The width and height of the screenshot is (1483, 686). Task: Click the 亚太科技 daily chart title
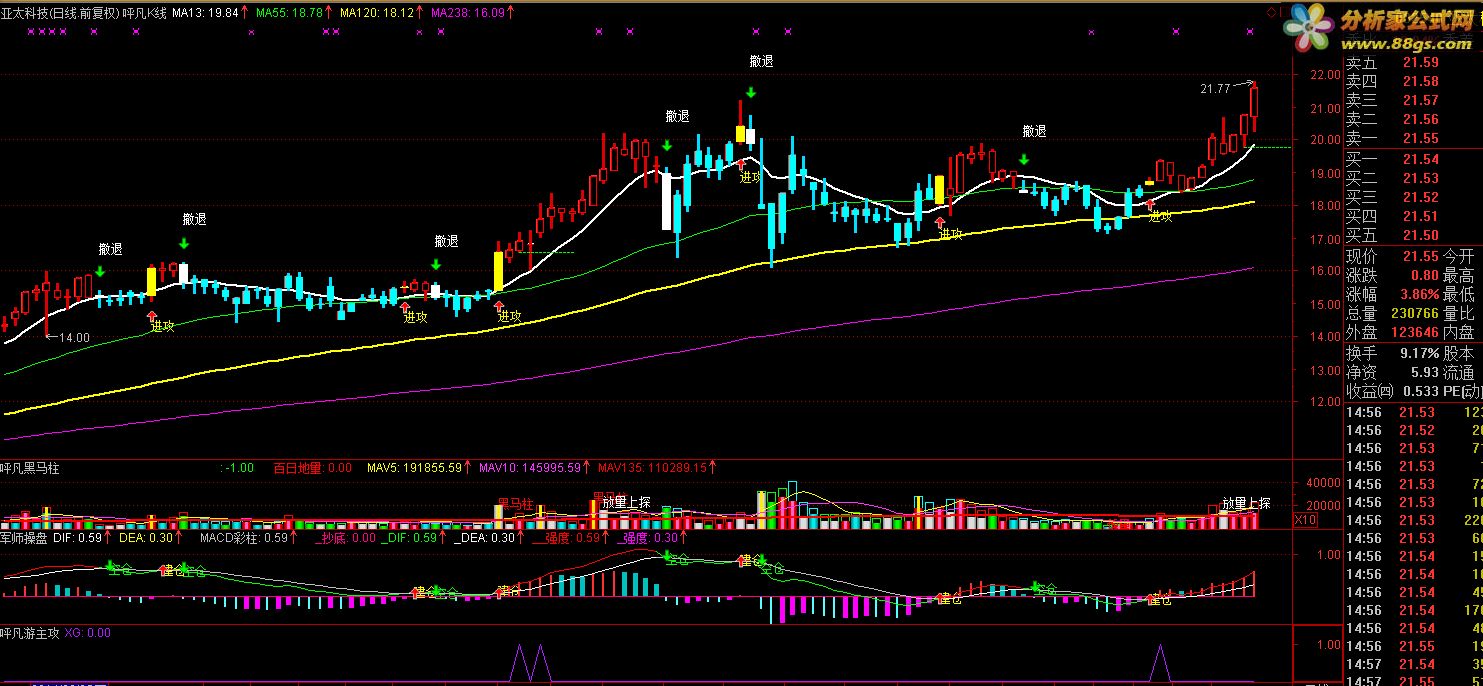point(60,13)
